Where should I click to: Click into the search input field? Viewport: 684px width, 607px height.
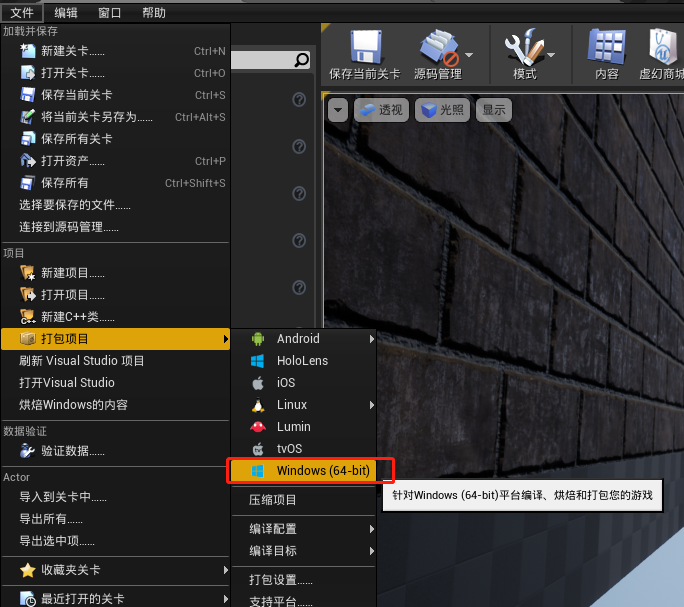[262, 60]
